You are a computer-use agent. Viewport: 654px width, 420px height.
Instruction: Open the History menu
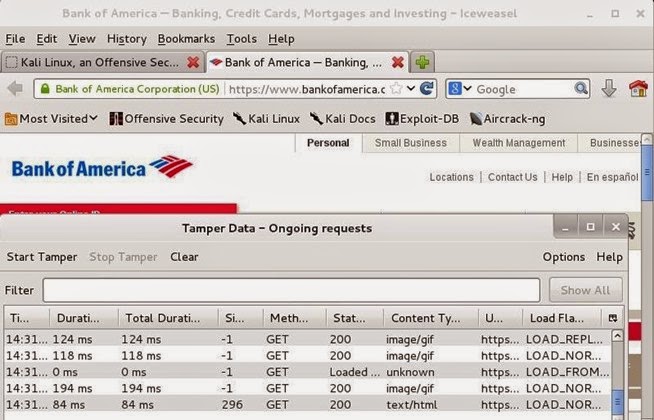pos(127,39)
